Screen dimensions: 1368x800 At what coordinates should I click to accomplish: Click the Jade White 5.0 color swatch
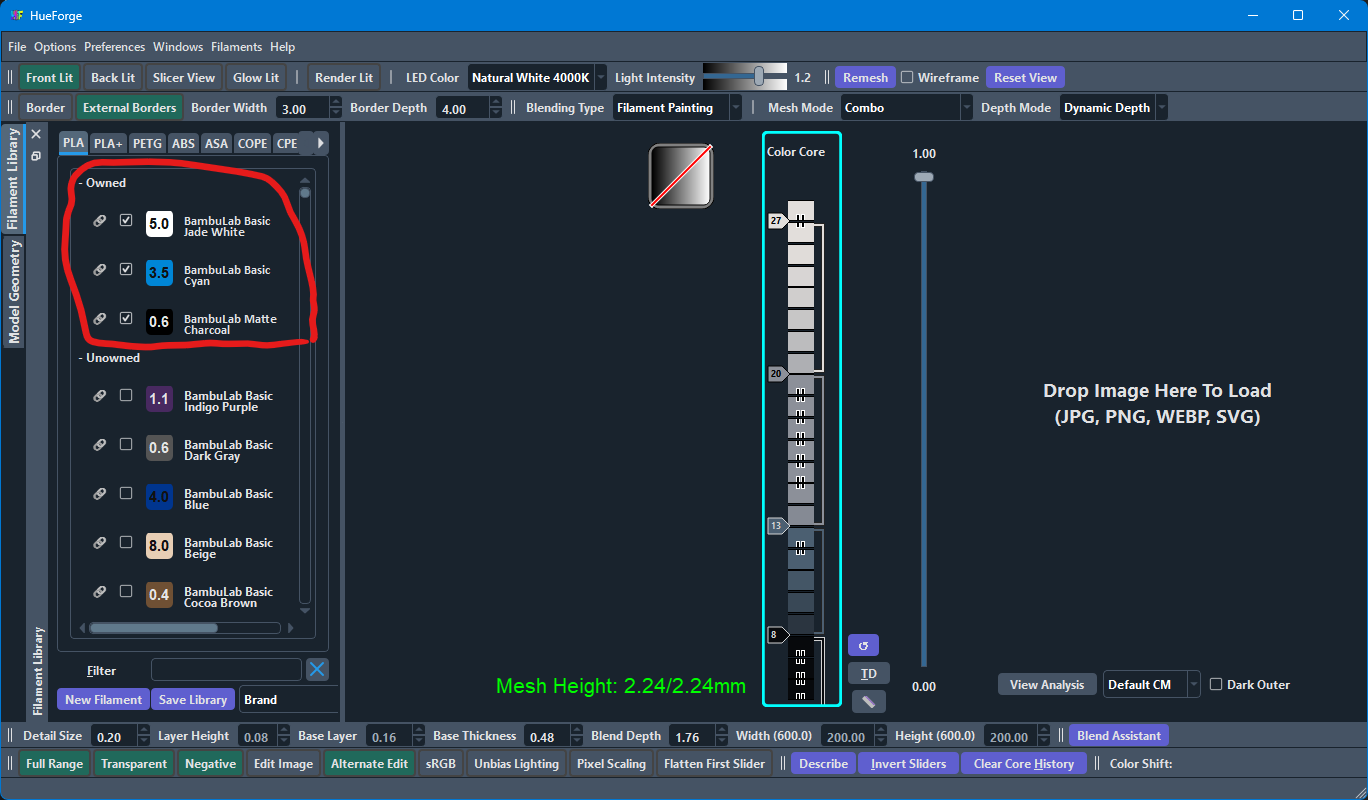tap(159, 224)
